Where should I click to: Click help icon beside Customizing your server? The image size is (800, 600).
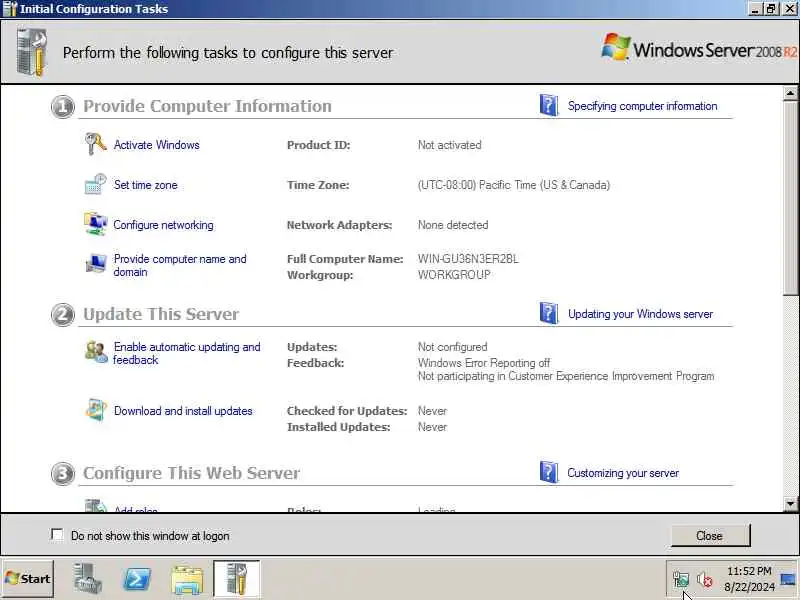[x=548, y=472]
